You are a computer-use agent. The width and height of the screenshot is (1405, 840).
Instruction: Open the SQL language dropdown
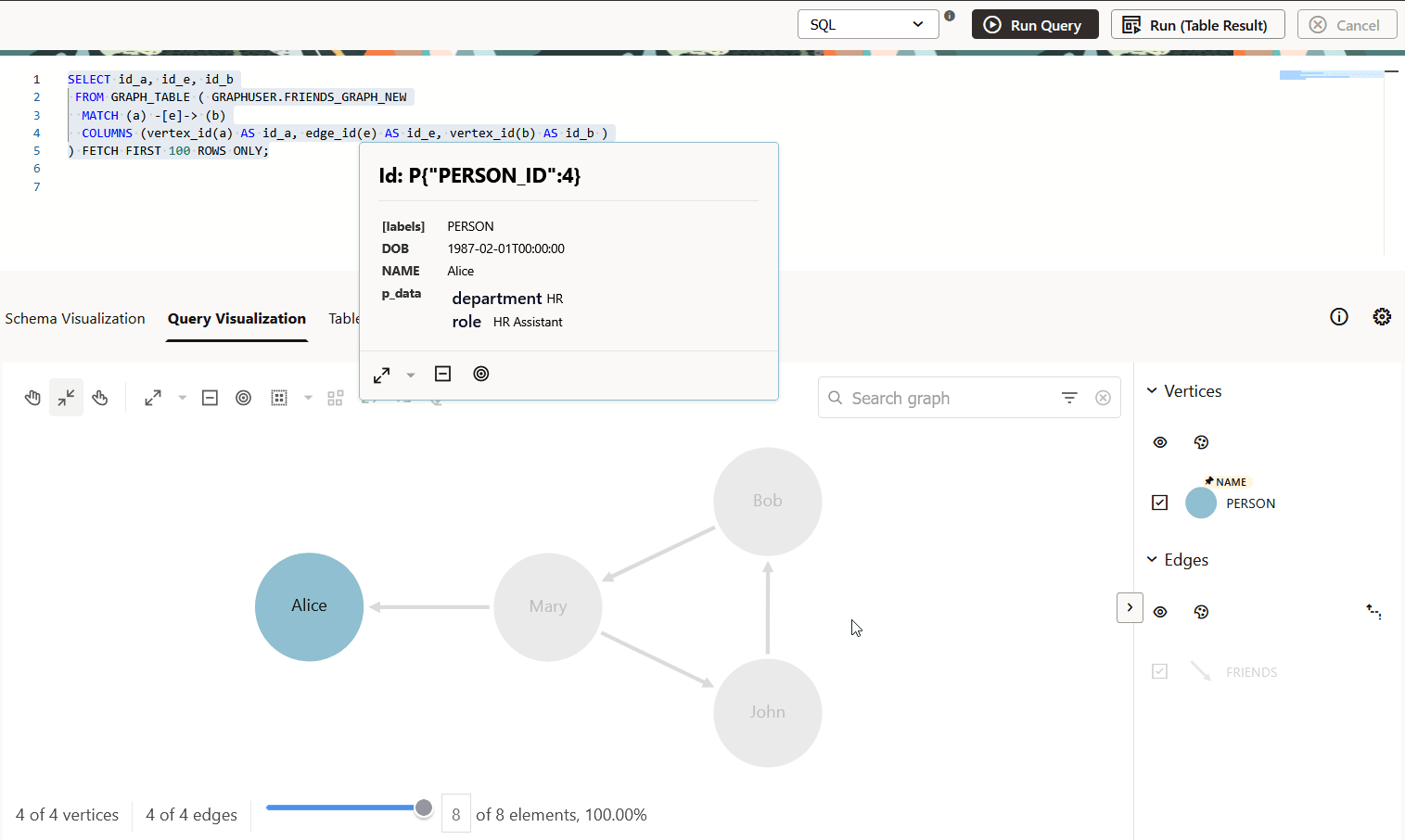868,25
